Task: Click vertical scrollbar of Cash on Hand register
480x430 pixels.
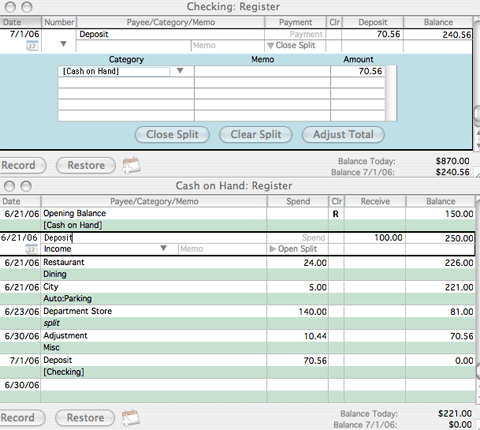Action: coord(478,300)
